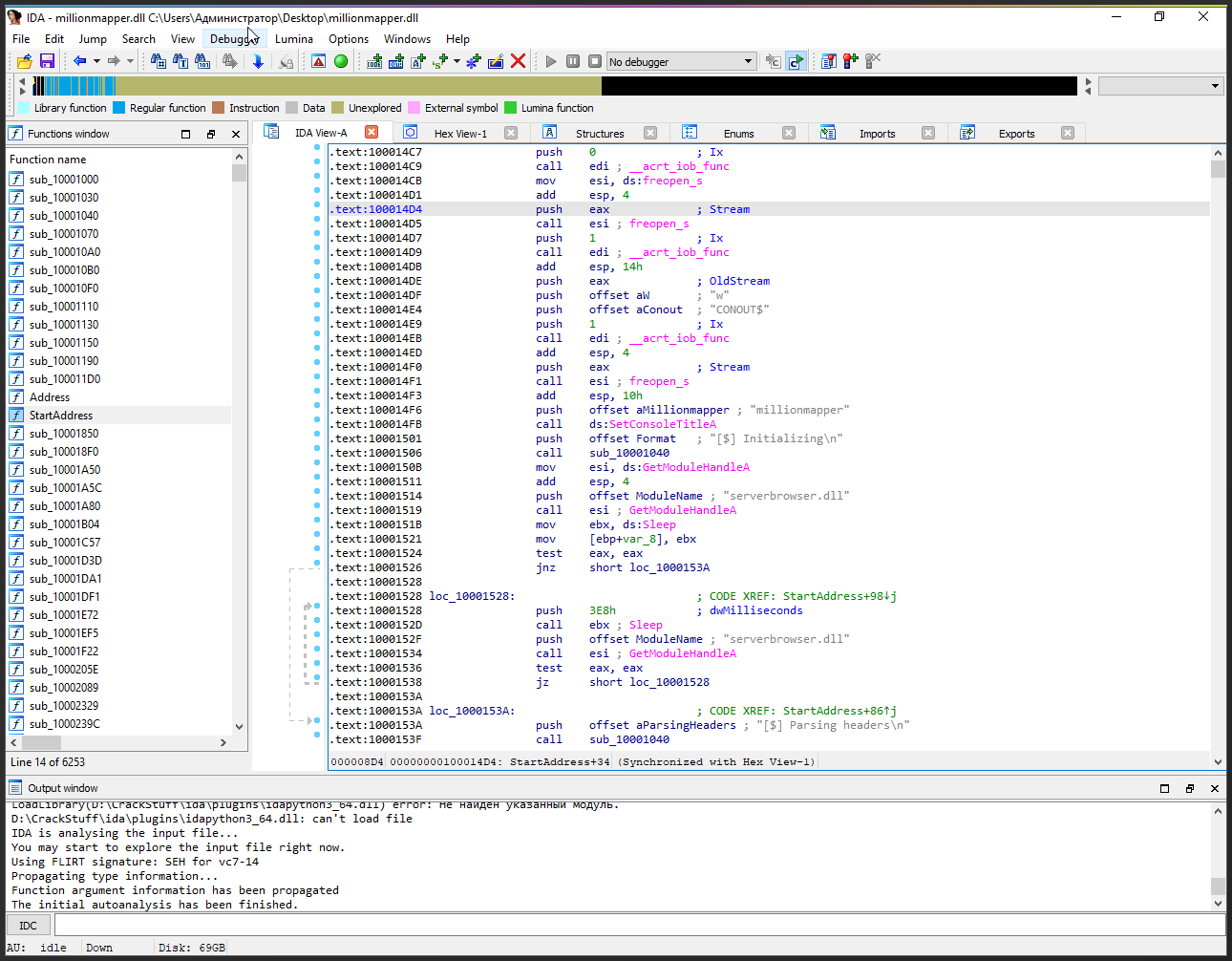Click the green circle toolbar icon
Image resolution: width=1232 pixels, height=961 pixels.
click(x=341, y=61)
